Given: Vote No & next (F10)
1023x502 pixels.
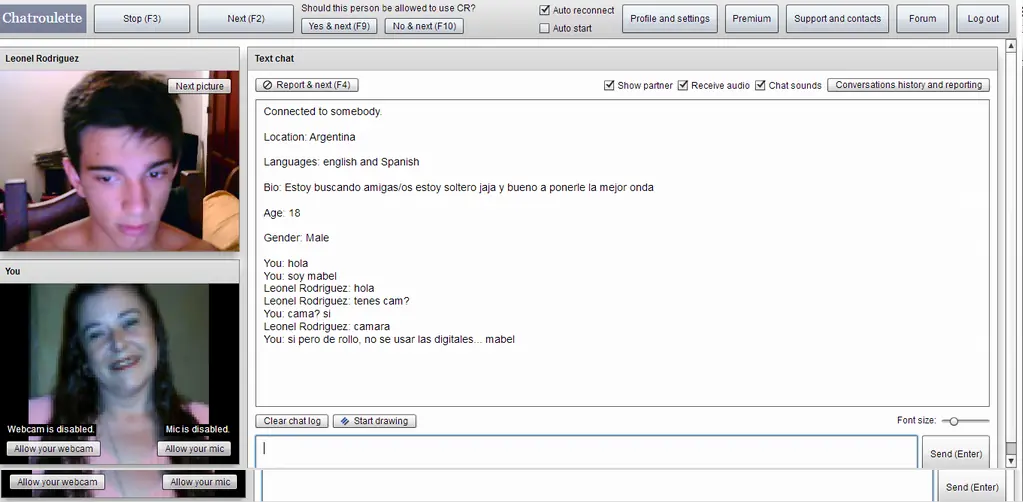Looking at the screenshot, I should [424, 26].
